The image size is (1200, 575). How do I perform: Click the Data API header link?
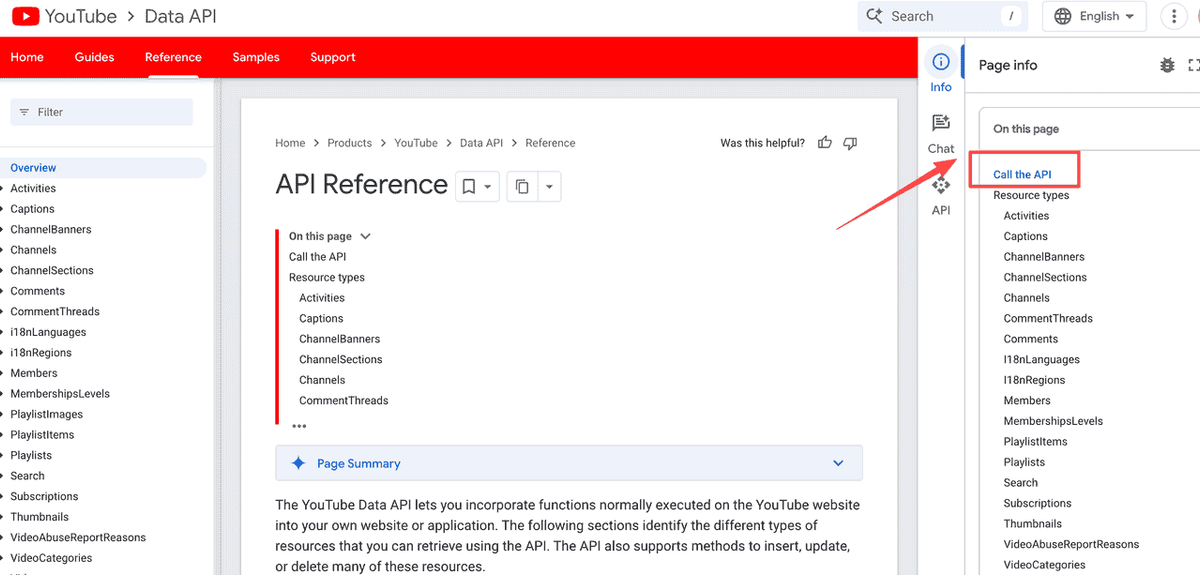point(180,16)
